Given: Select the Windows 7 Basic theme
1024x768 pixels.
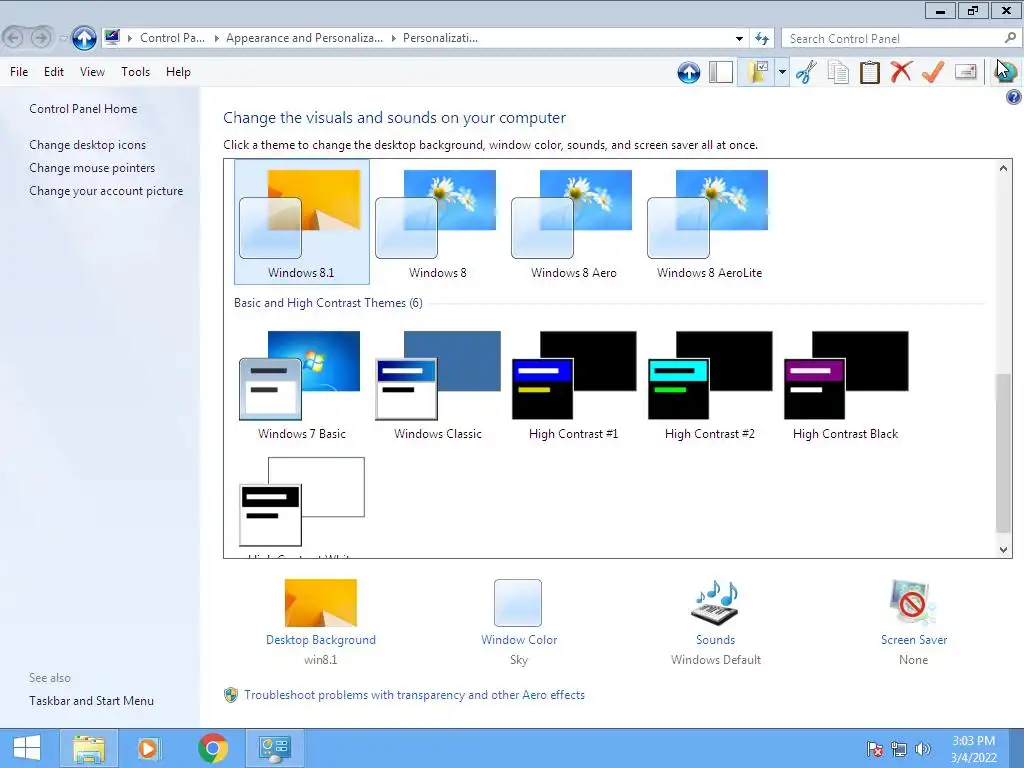Looking at the screenshot, I should coord(302,384).
